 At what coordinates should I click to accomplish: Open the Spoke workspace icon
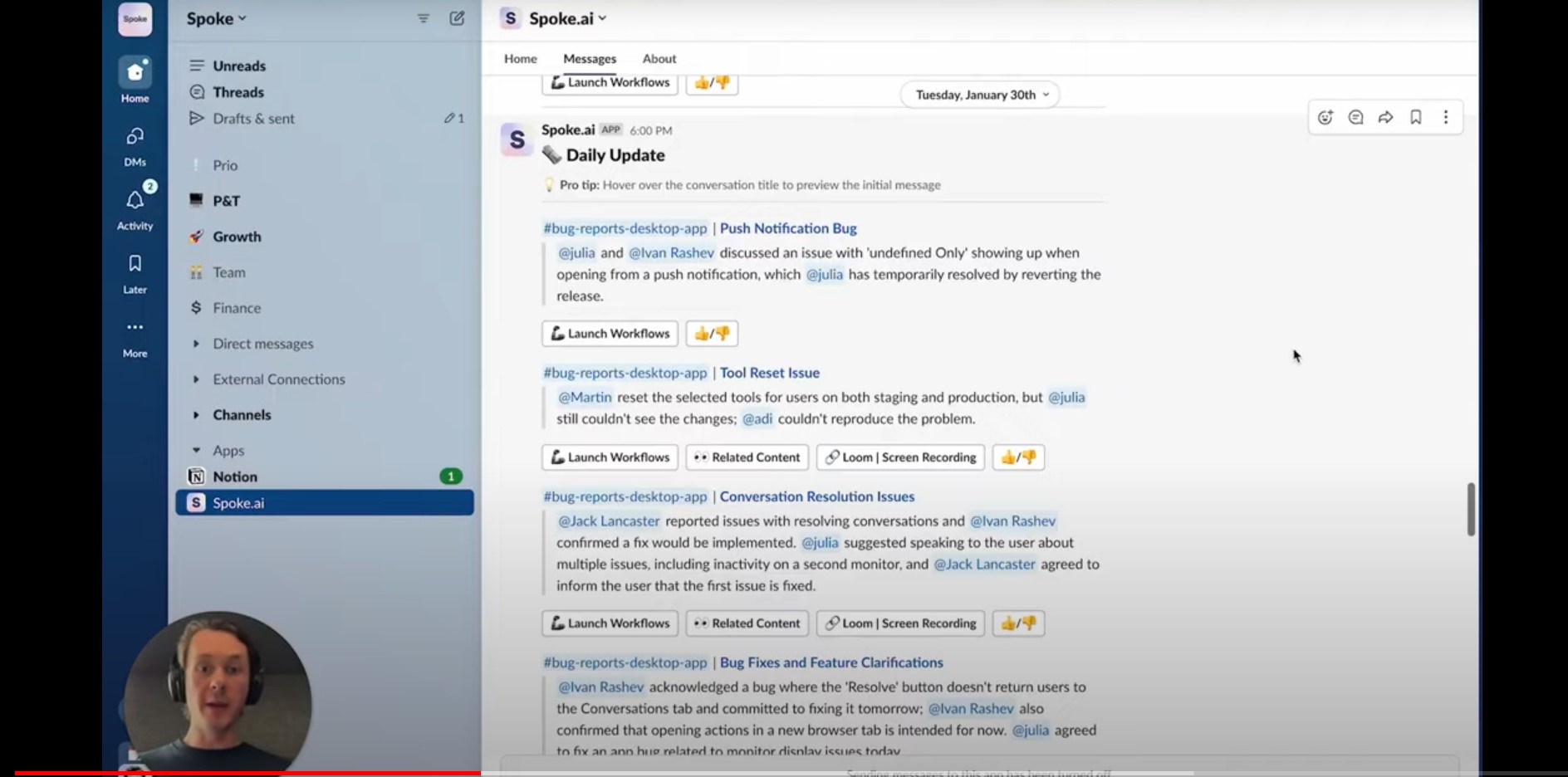pos(135,19)
